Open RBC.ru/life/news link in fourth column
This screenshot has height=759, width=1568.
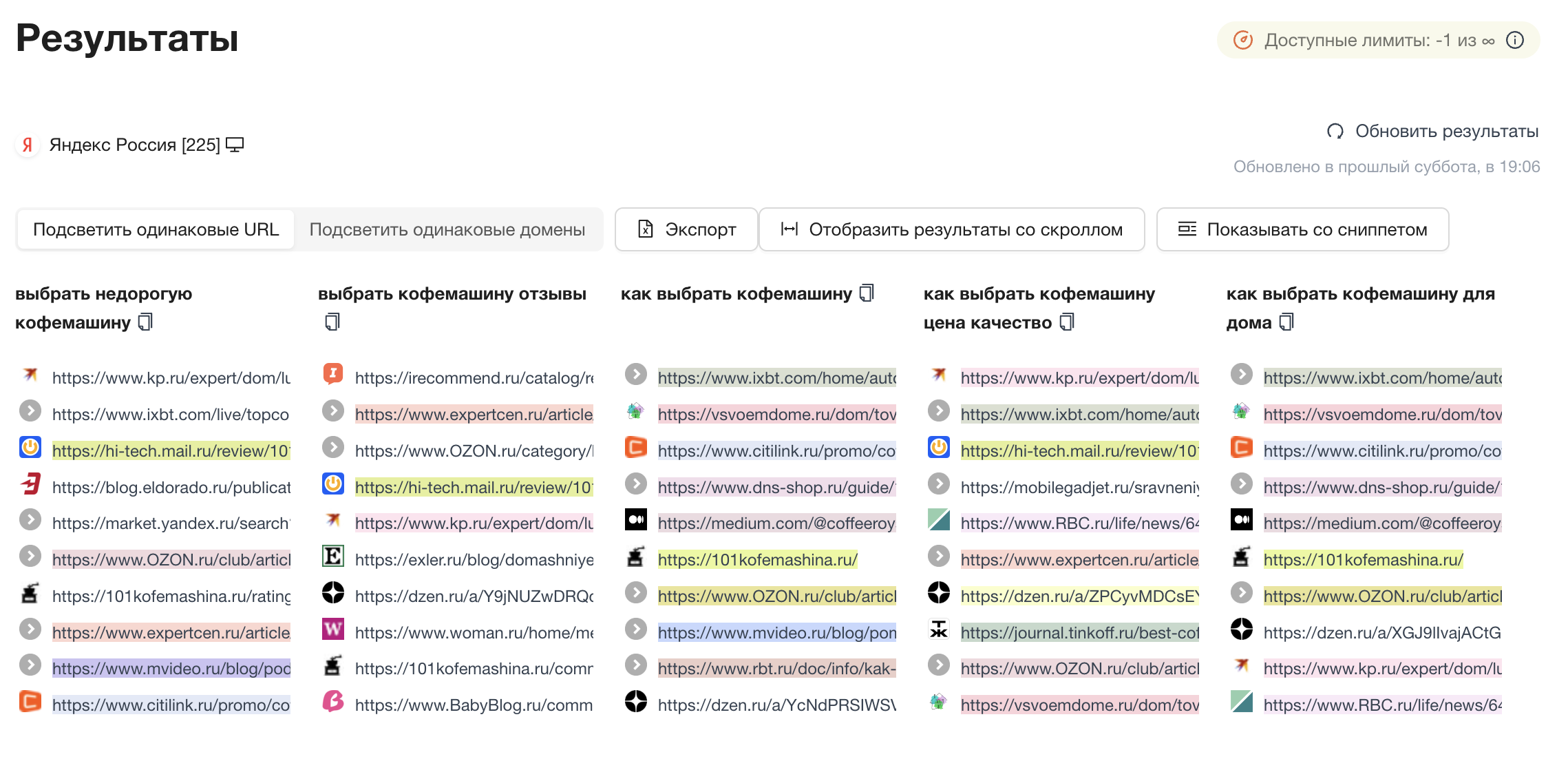pyautogui.click(x=1080, y=523)
